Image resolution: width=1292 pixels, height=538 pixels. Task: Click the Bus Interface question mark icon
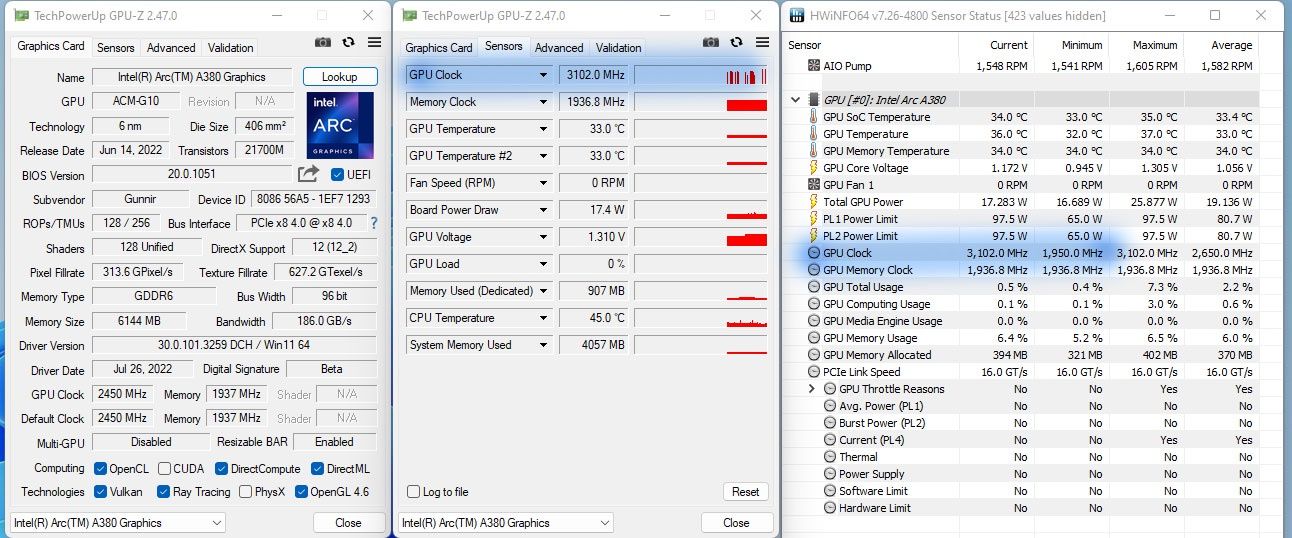point(374,223)
